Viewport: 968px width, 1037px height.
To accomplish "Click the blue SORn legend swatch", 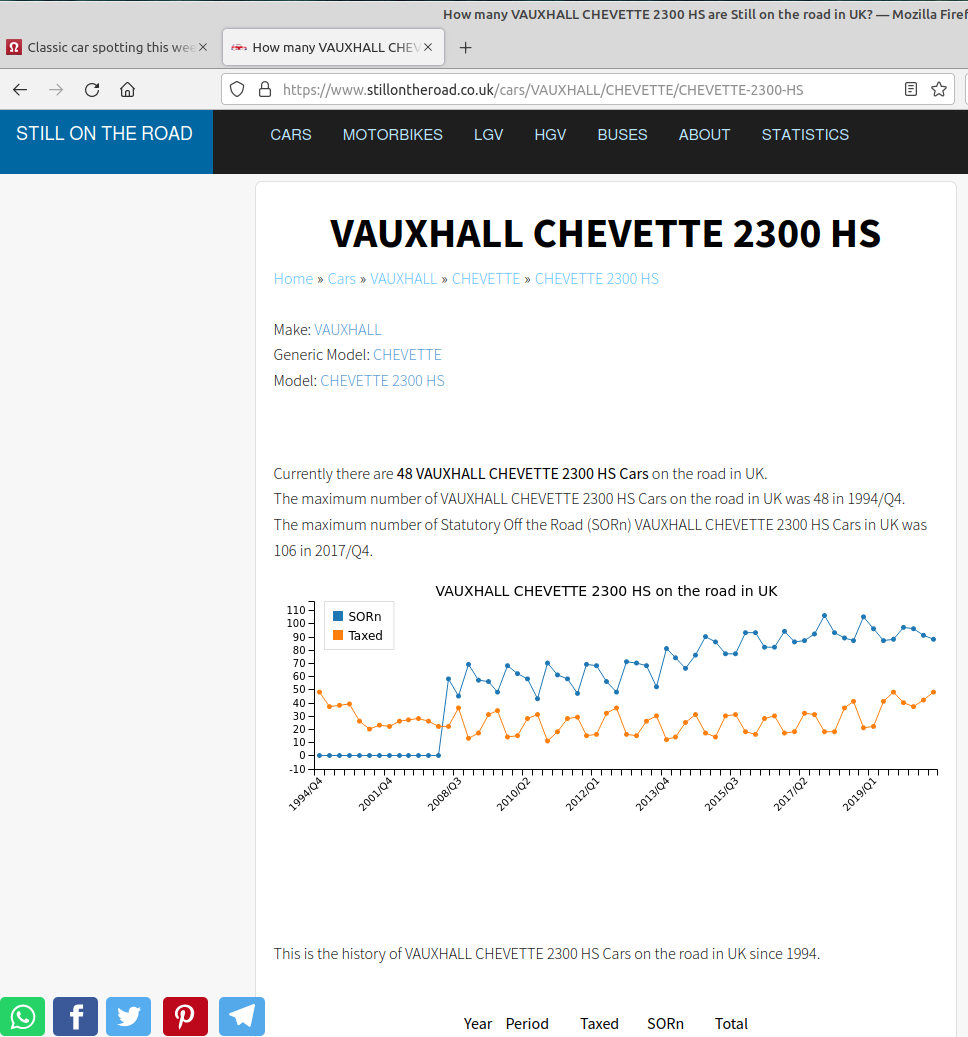I will (338, 617).
